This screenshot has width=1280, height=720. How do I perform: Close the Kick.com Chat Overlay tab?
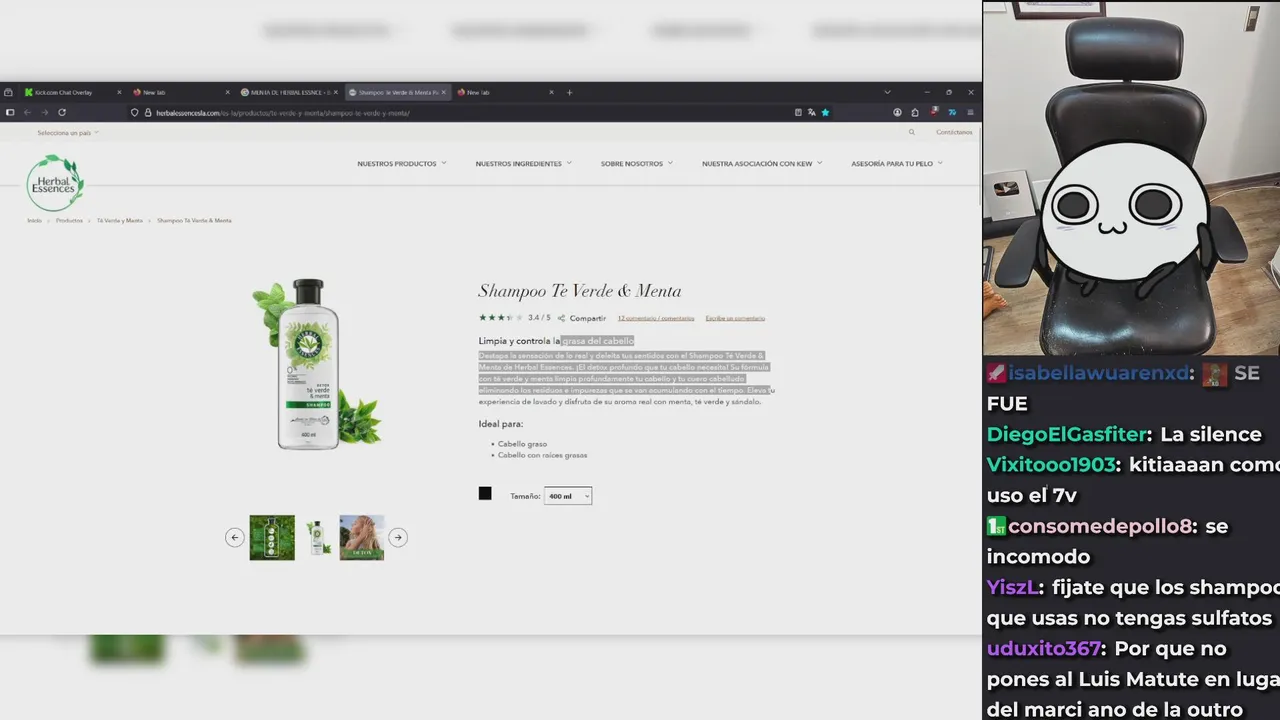point(119,92)
